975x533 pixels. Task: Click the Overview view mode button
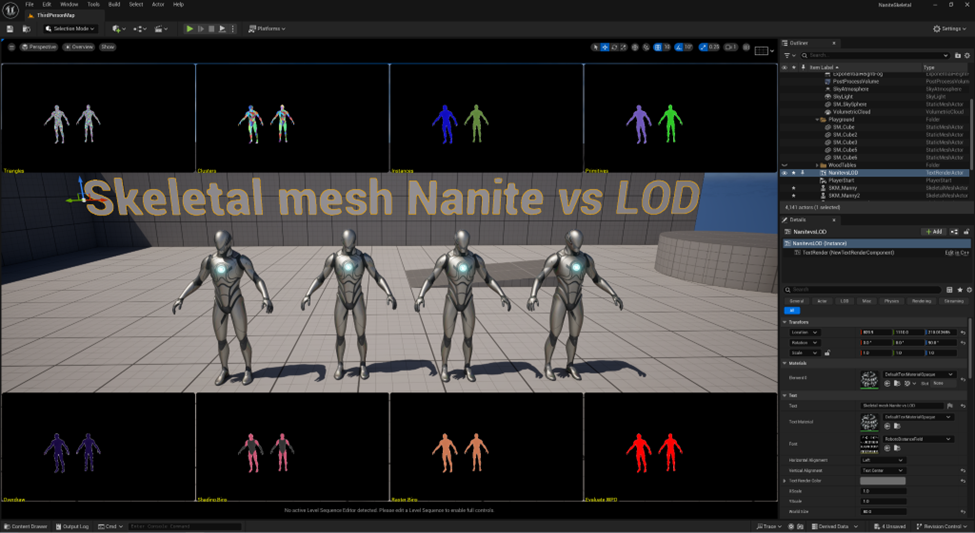click(x=78, y=47)
